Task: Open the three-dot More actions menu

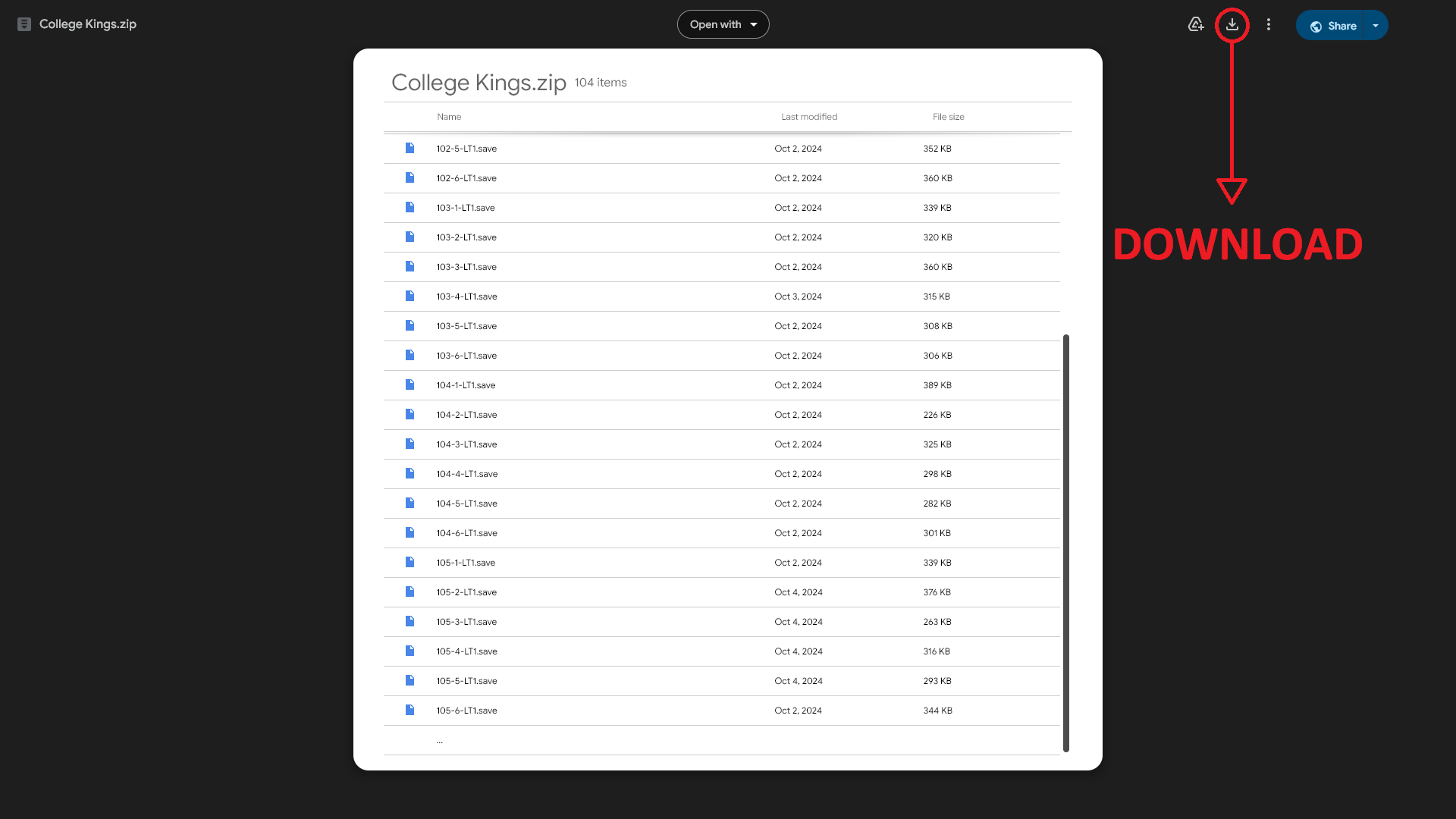Action: (x=1269, y=24)
